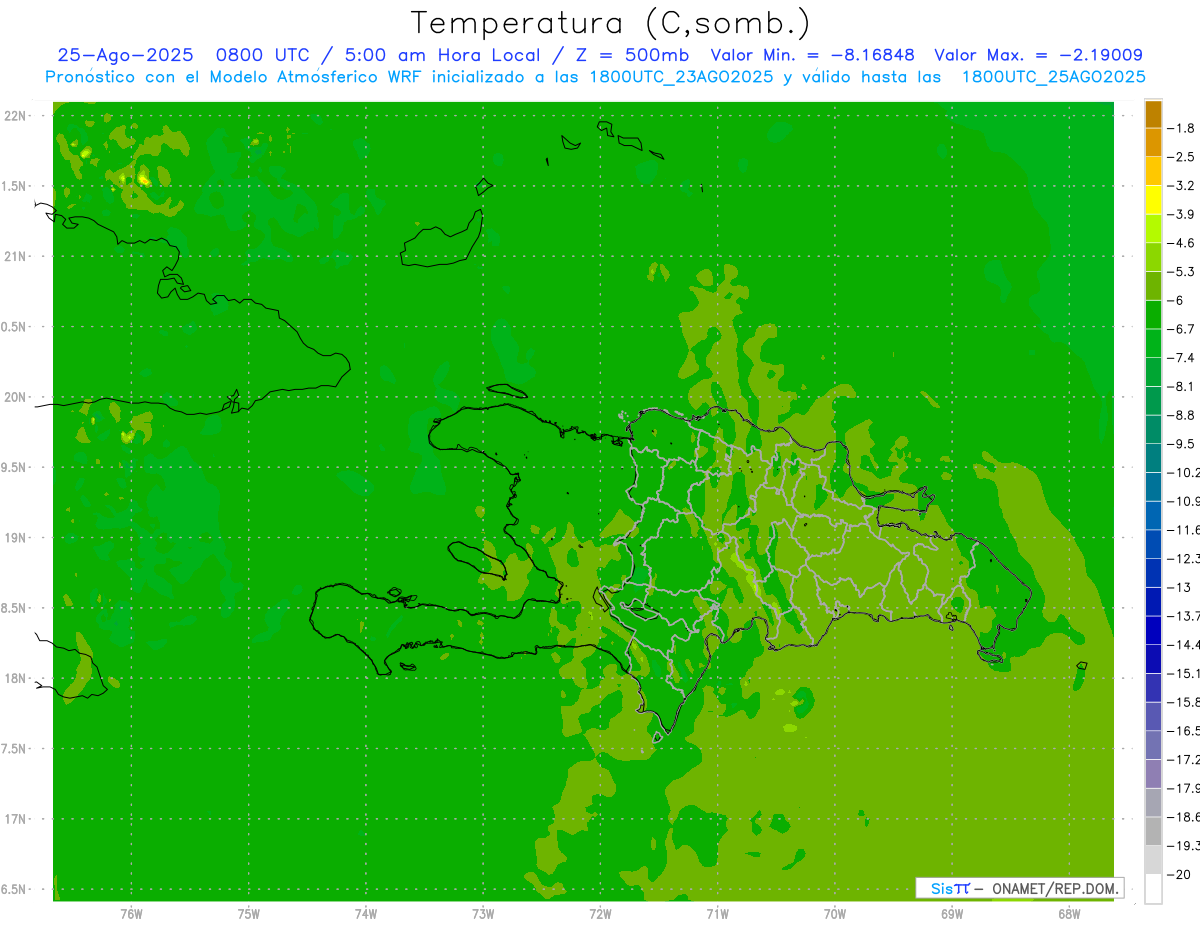Click the WRF model forecast description line

click(596, 77)
